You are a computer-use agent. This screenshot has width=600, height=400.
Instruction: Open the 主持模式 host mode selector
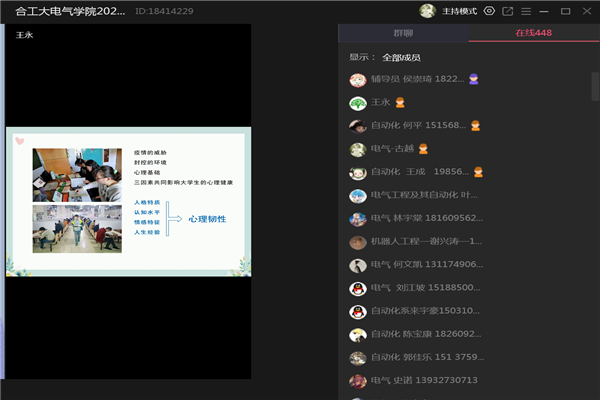point(459,11)
